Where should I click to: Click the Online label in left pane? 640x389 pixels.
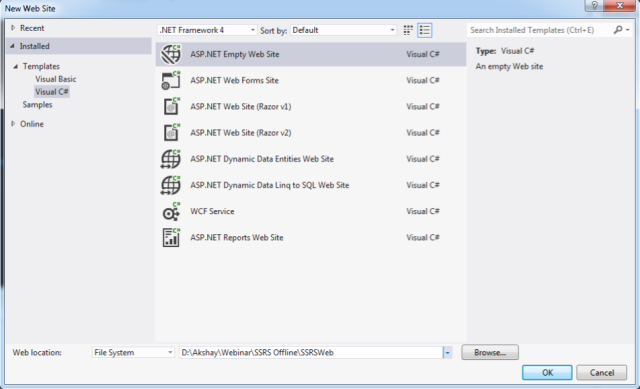[32, 124]
